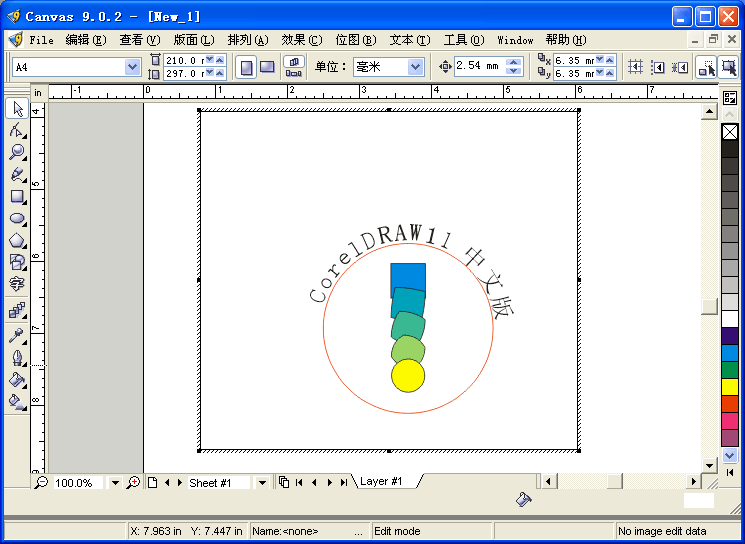Click the palette options icon at top
Image resolution: width=745 pixels, height=544 pixels.
tap(730, 98)
